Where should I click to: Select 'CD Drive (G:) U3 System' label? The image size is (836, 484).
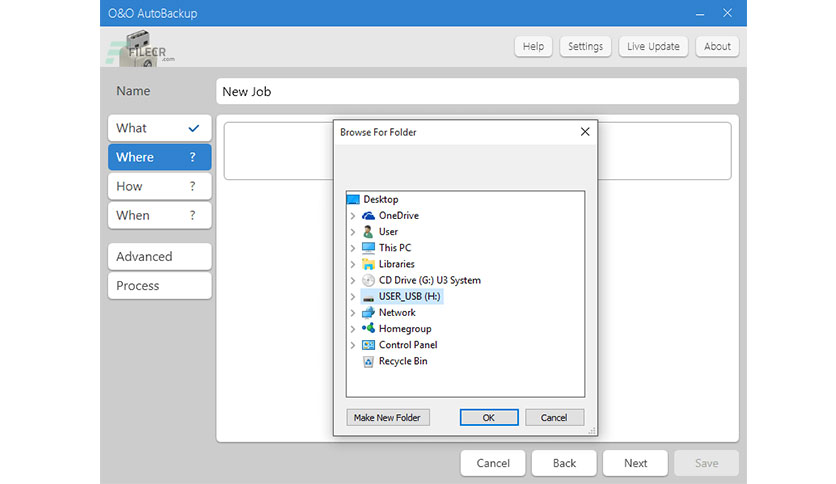tap(430, 280)
